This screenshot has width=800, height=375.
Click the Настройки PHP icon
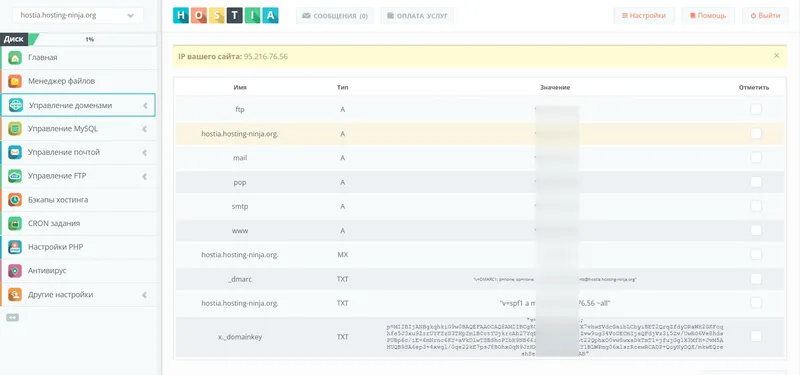point(15,247)
